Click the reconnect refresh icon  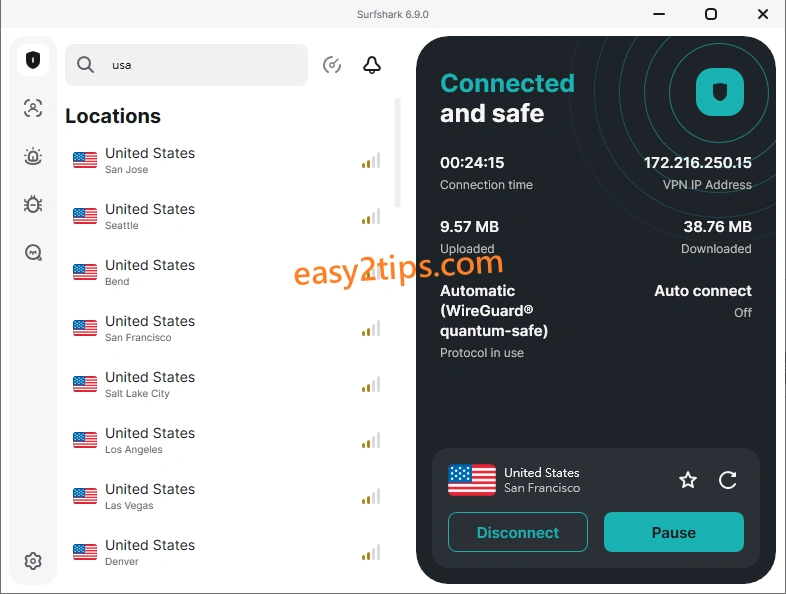tap(727, 480)
